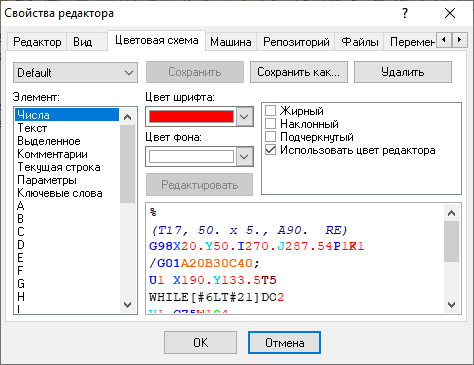Uncheck Использовать цвет редактора
The height and width of the screenshot is (365, 474).
coord(270,150)
